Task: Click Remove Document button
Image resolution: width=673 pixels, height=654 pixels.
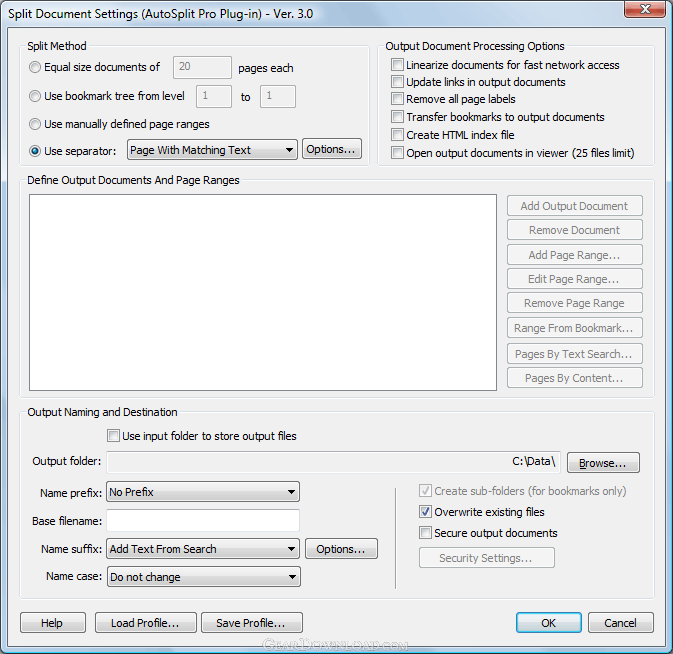Action: click(x=574, y=230)
